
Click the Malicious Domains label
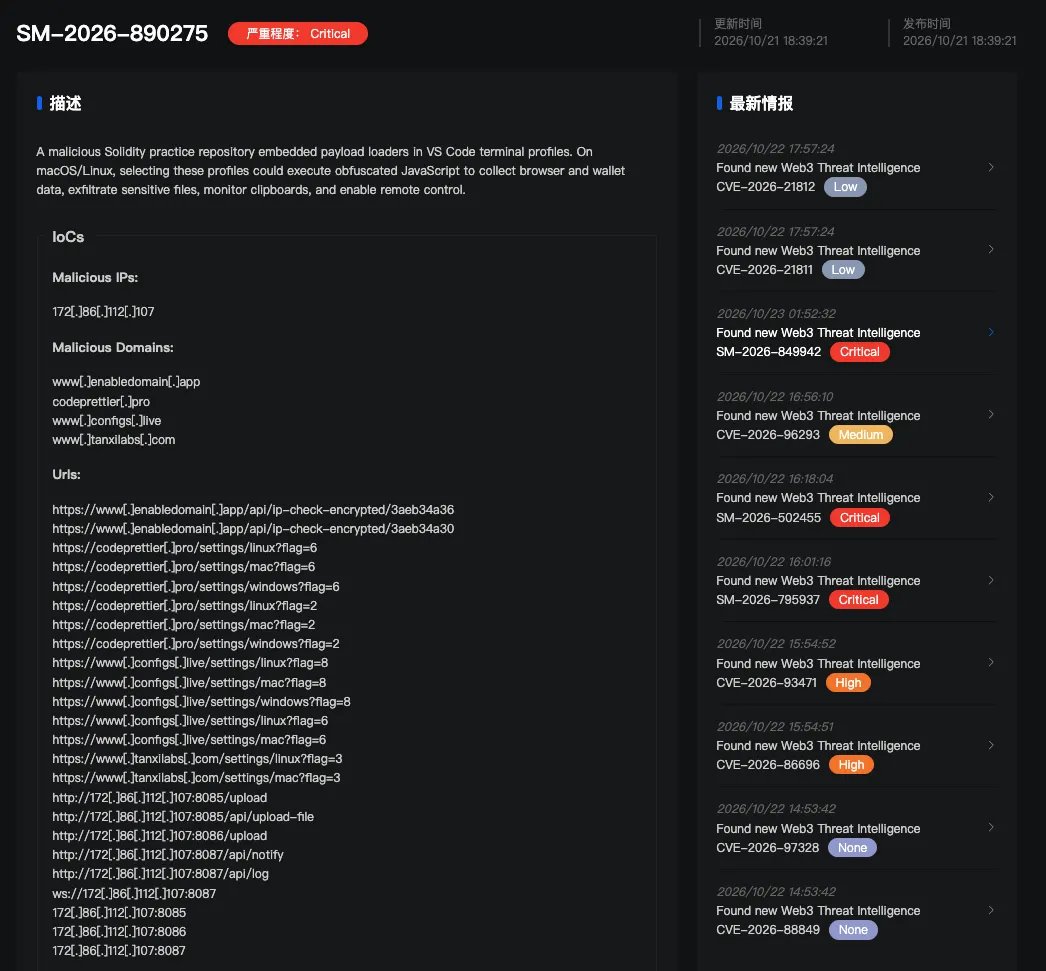click(x=113, y=347)
